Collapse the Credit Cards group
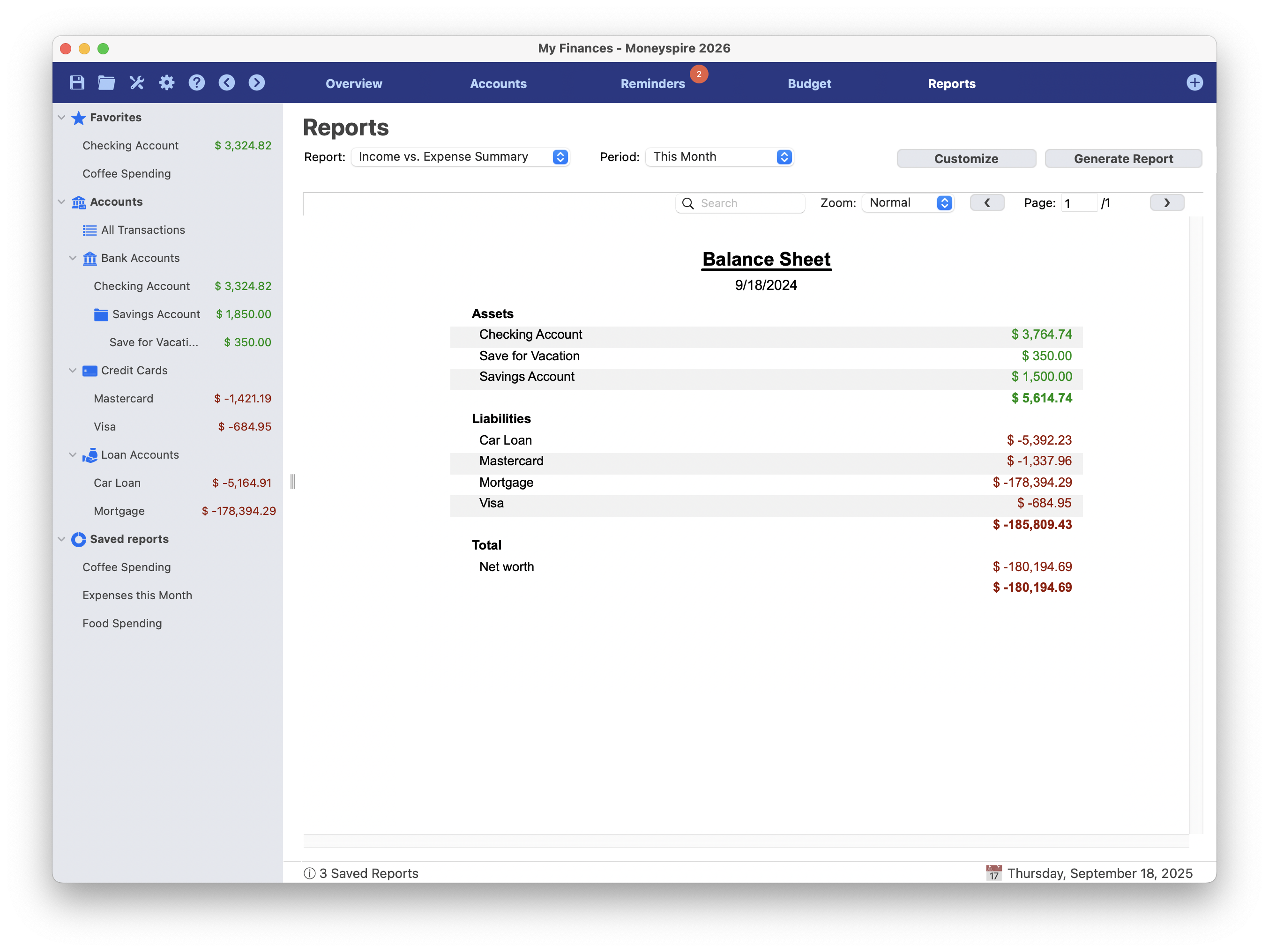Image resolution: width=1269 pixels, height=952 pixels. click(73, 371)
